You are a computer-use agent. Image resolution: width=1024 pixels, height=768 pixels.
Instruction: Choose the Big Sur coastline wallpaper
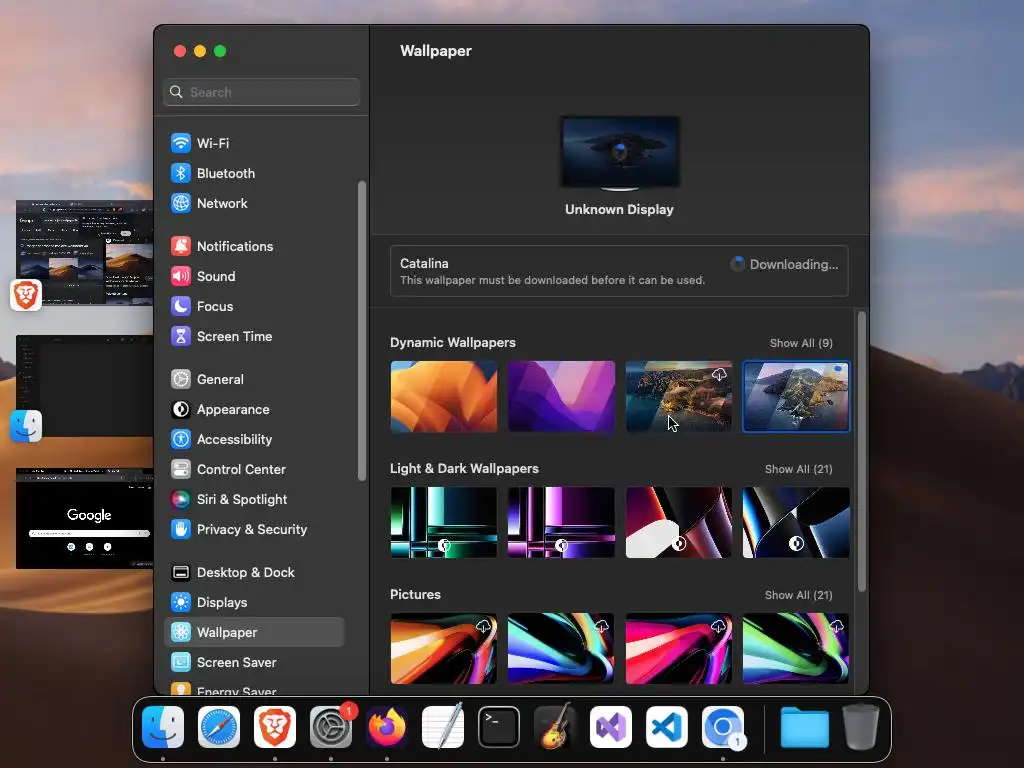coord(679,396)
